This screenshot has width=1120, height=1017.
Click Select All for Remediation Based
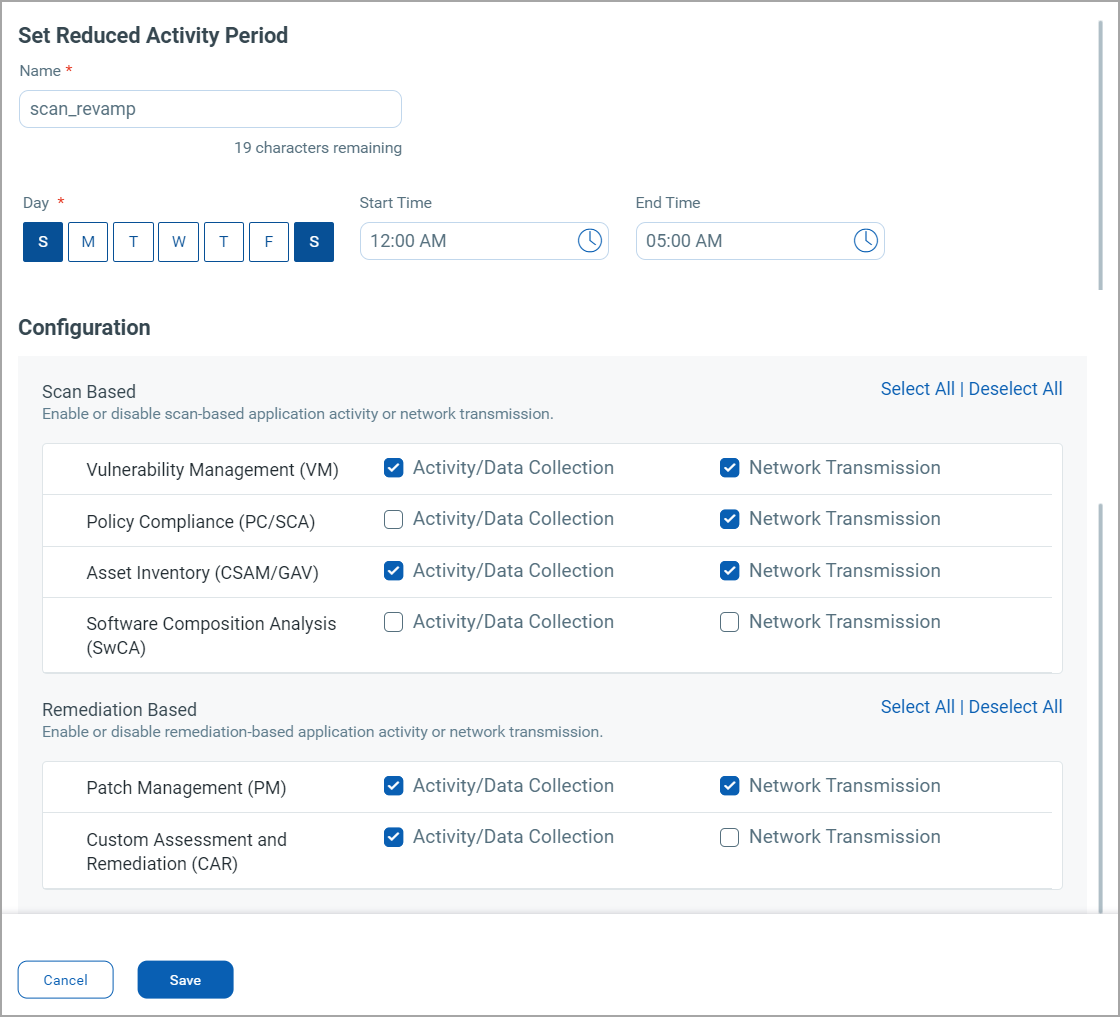pyautogui.click(x=917, y=707)
